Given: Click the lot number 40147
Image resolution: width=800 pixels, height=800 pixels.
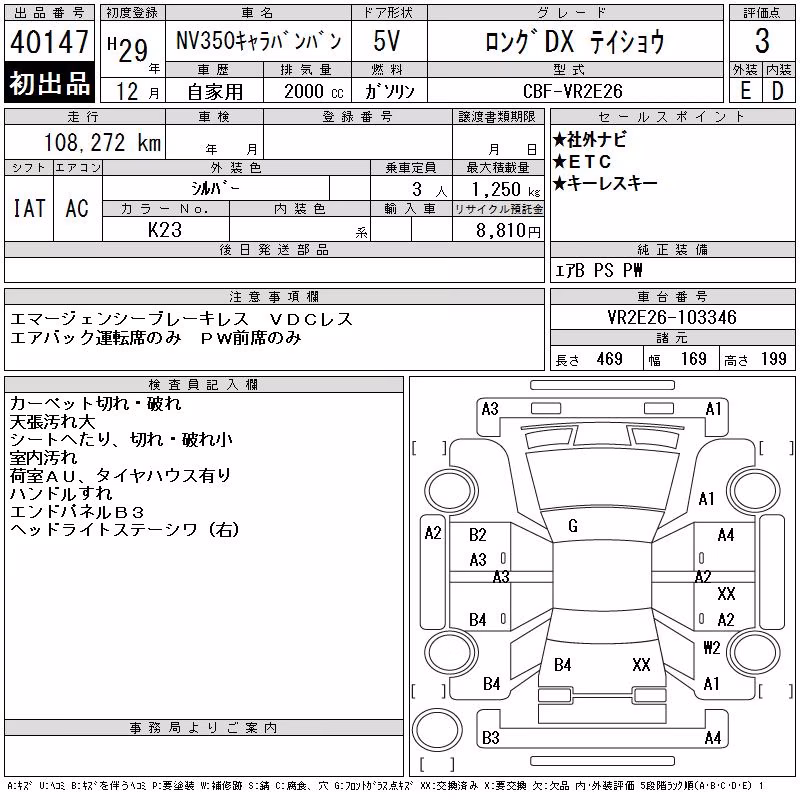Looking at the screenshot, I should click(x=49, y=41).
